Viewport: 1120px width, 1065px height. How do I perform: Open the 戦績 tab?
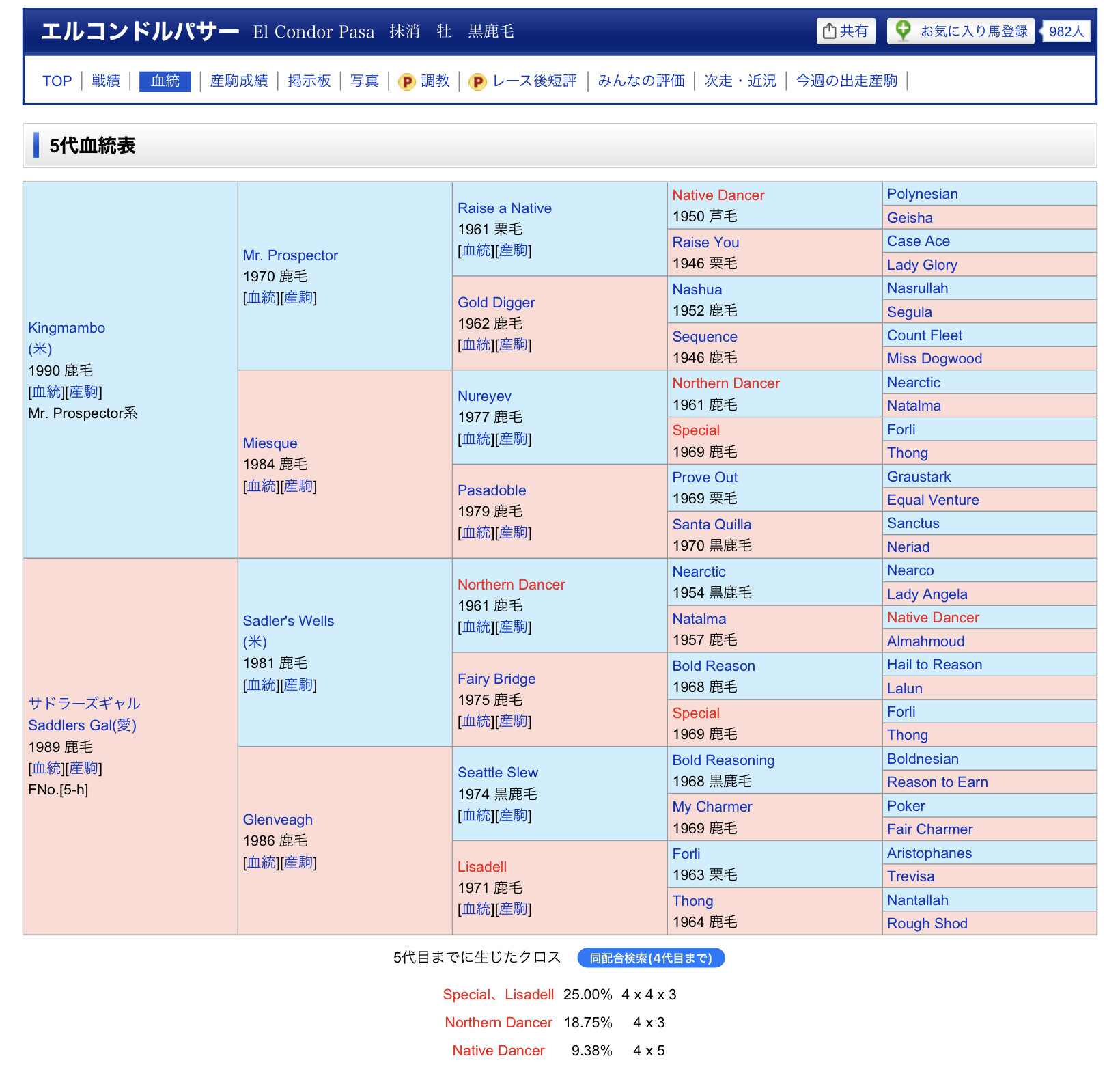(106, 81)
